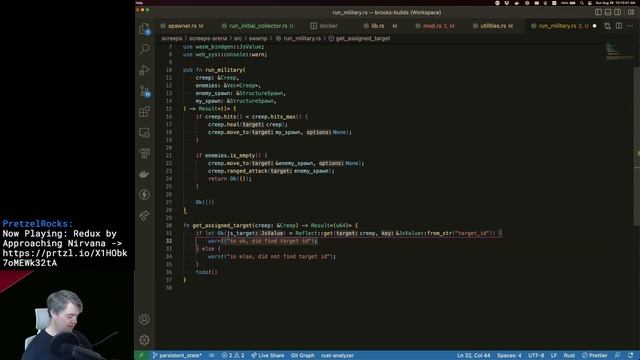640x360 pixels.
Task: Open the Accounts icon
Action: click(x=144, y=319)
